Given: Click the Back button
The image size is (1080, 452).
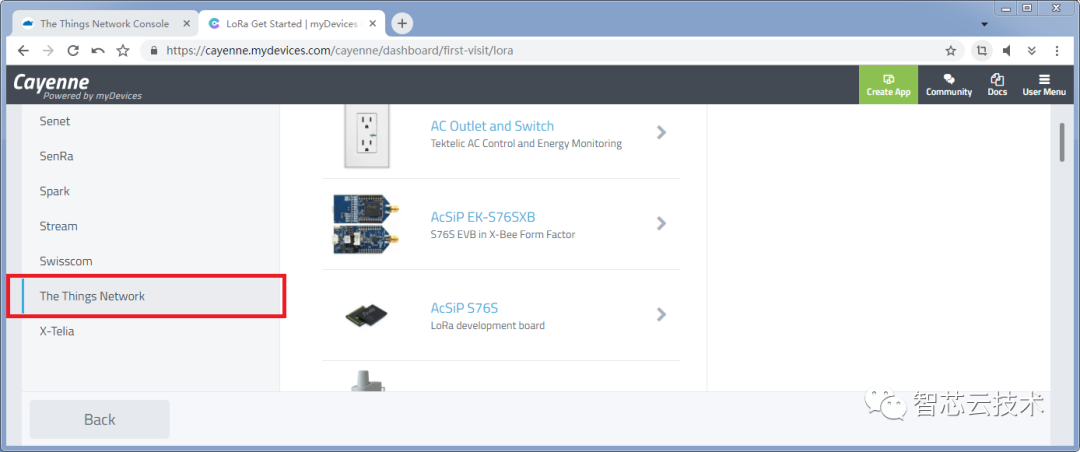Looking at the screenshot, I should pos(99,419).
